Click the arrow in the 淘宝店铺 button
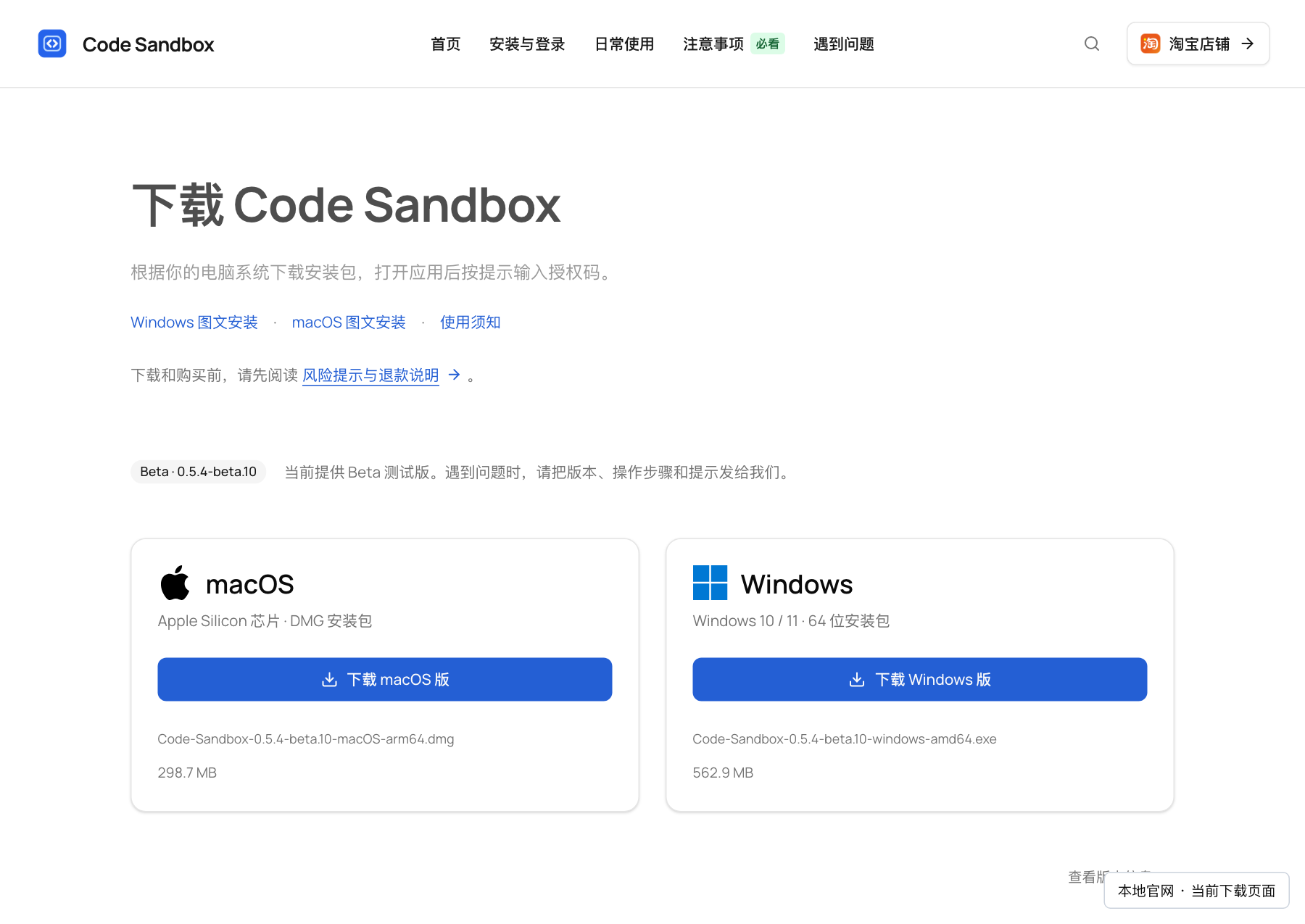This screenshot has height=924, width=1305. tap(1248, 43)
